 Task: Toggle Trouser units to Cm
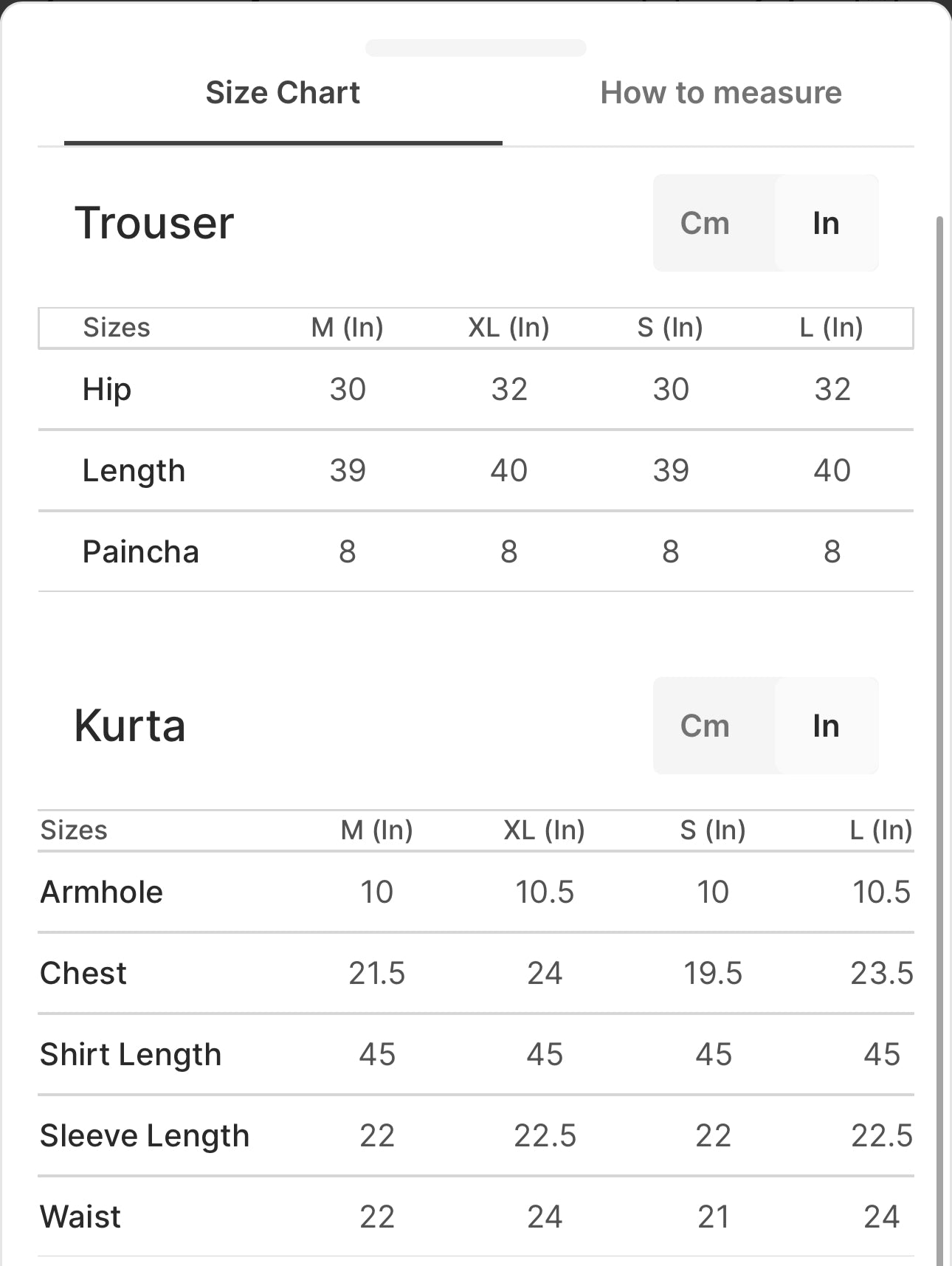click(x=705, y=223)
